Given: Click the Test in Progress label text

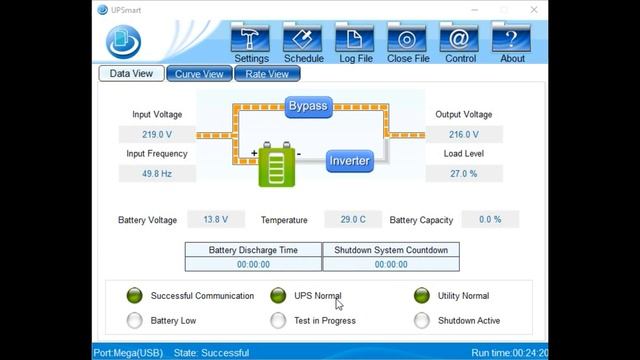Looking at the screenshot, I should (x=325, y=320).
